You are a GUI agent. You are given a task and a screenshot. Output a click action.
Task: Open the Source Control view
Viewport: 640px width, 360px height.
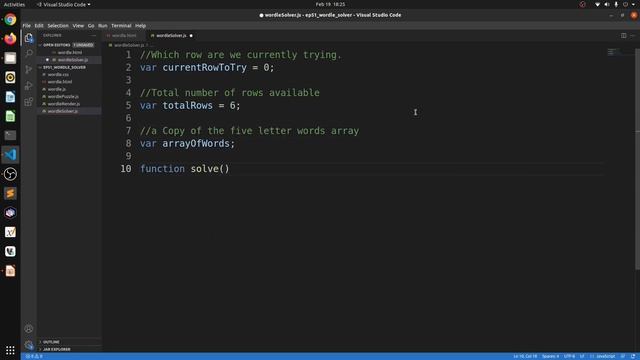click(29, 69)
